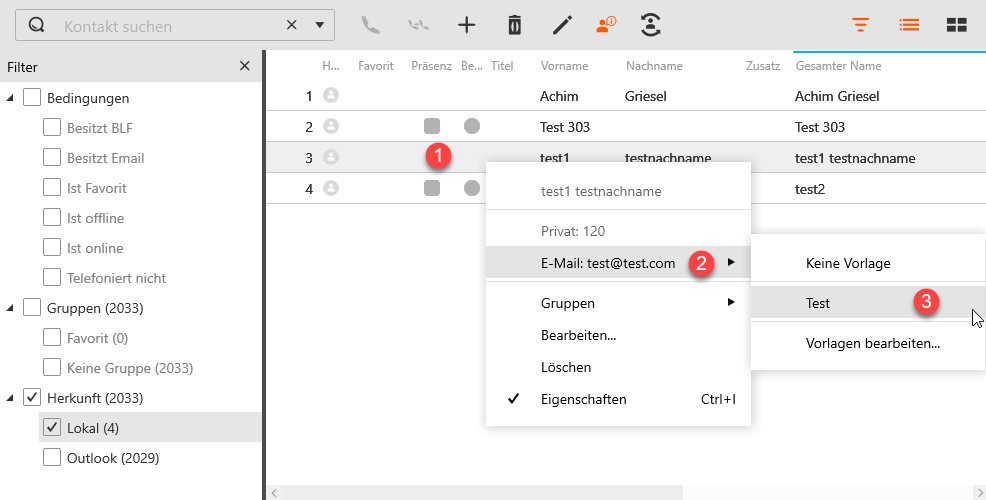The height and width of the screenshot is (500, 986).
Task: Sort by Zusatz column header
Action: [763, 65]
